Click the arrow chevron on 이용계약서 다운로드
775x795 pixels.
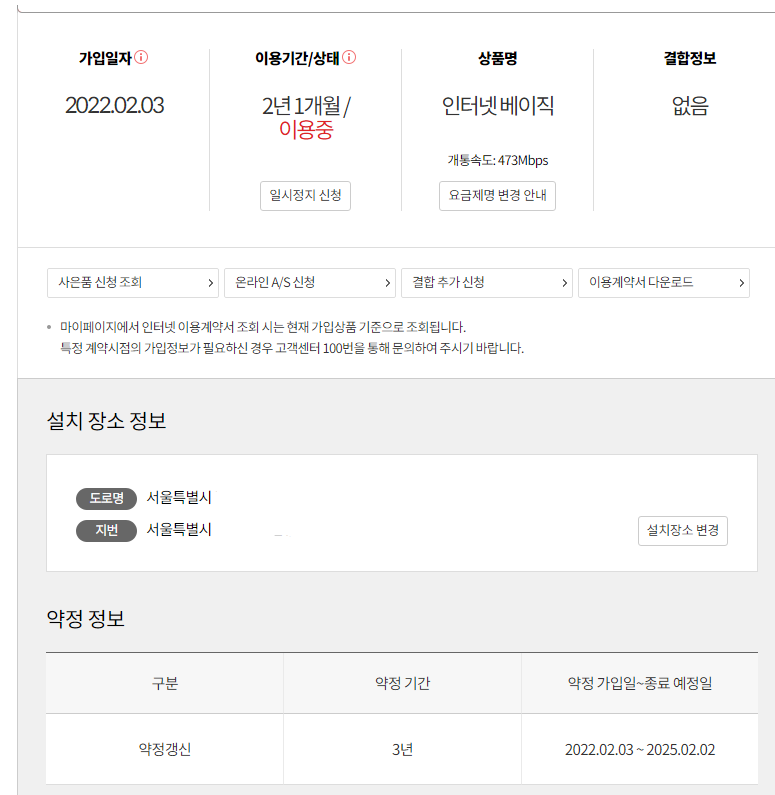(741, 283)
